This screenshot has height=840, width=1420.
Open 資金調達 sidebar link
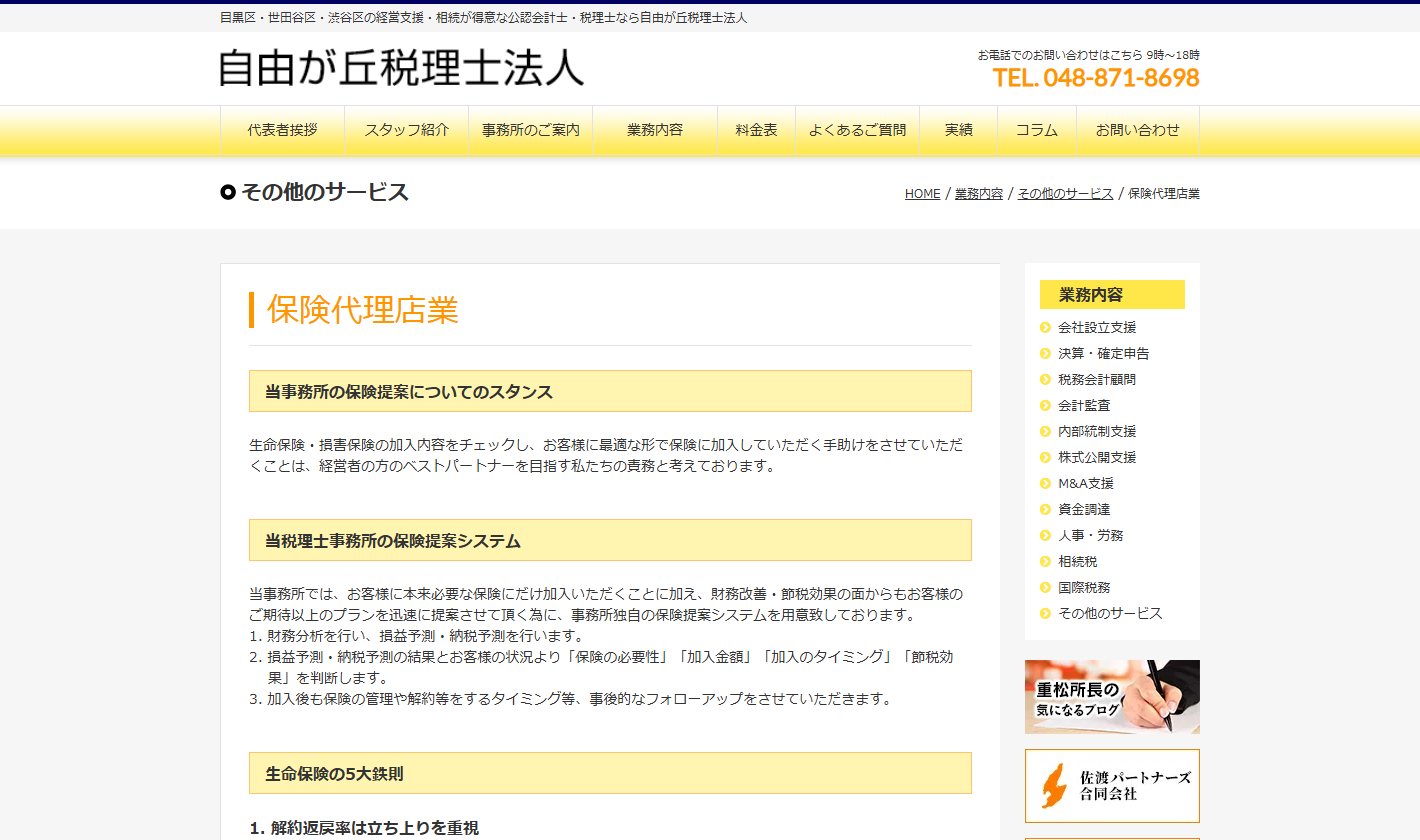(x=1084, y=509)
